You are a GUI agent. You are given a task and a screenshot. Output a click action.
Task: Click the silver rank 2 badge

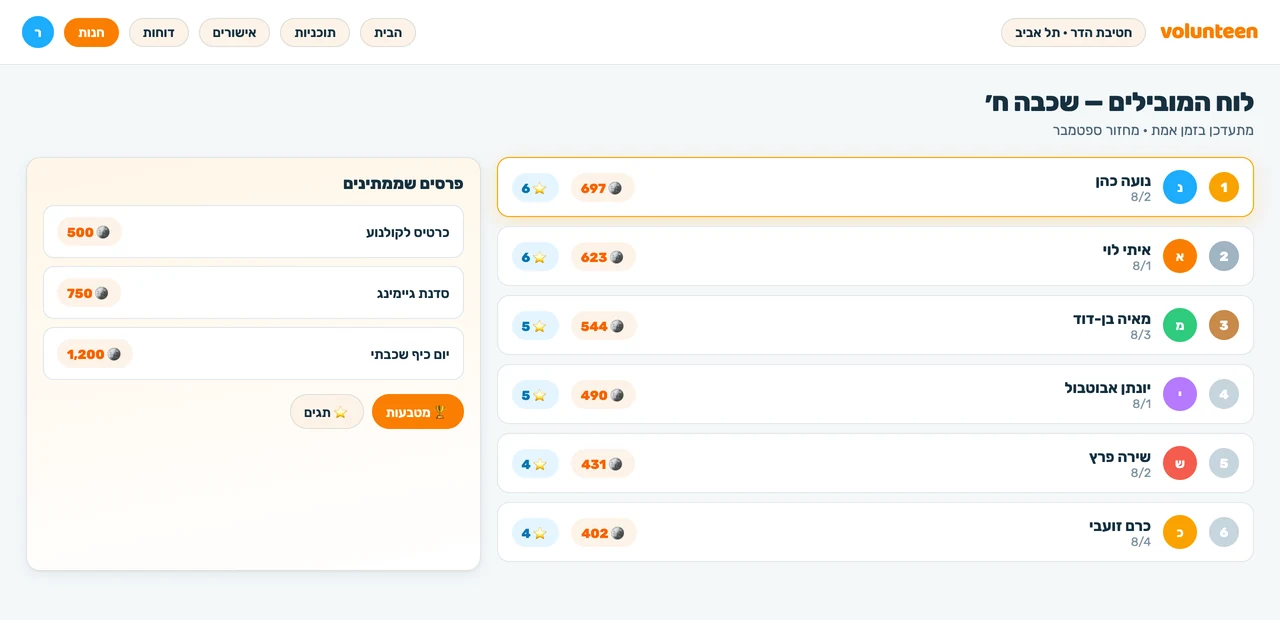pos(1224,256)
